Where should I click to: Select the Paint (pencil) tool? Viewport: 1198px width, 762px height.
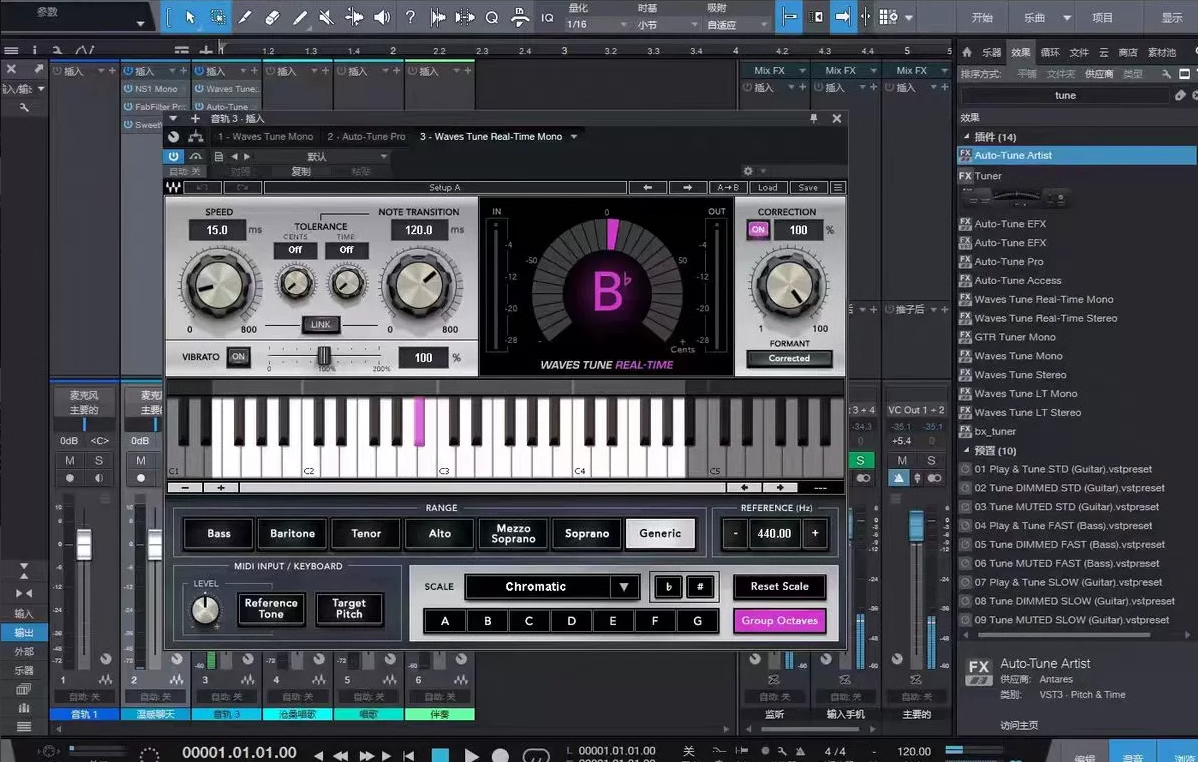(300, 17)
